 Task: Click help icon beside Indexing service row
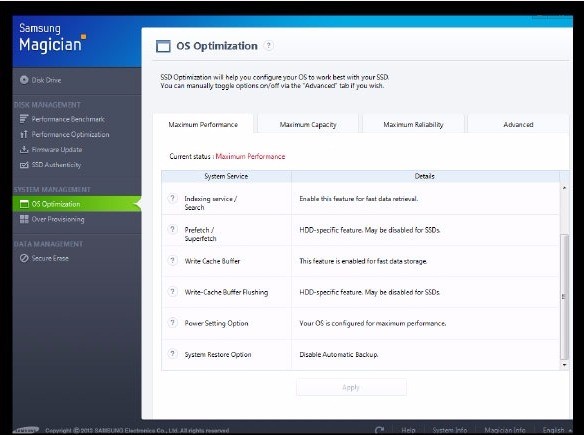point(172,199)
